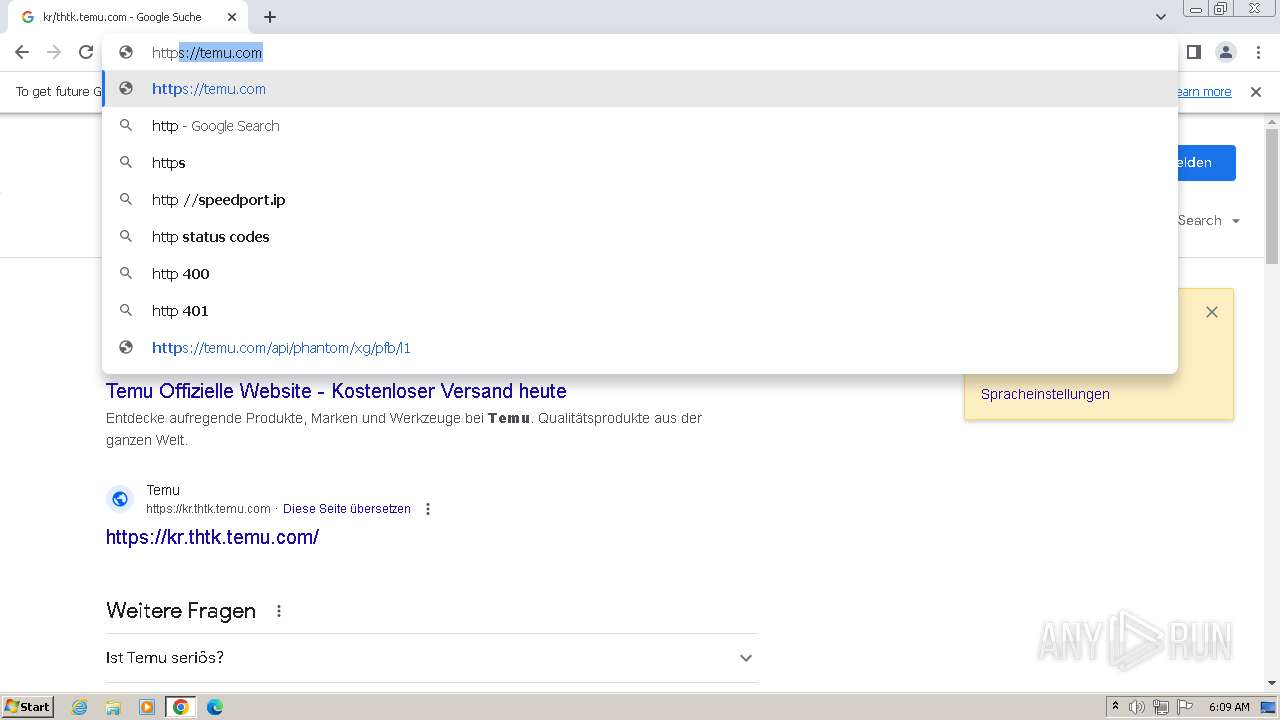The width and height of the screenshot is (1280, 720).
Task: Click the network tray icon
Action: 1160,707
